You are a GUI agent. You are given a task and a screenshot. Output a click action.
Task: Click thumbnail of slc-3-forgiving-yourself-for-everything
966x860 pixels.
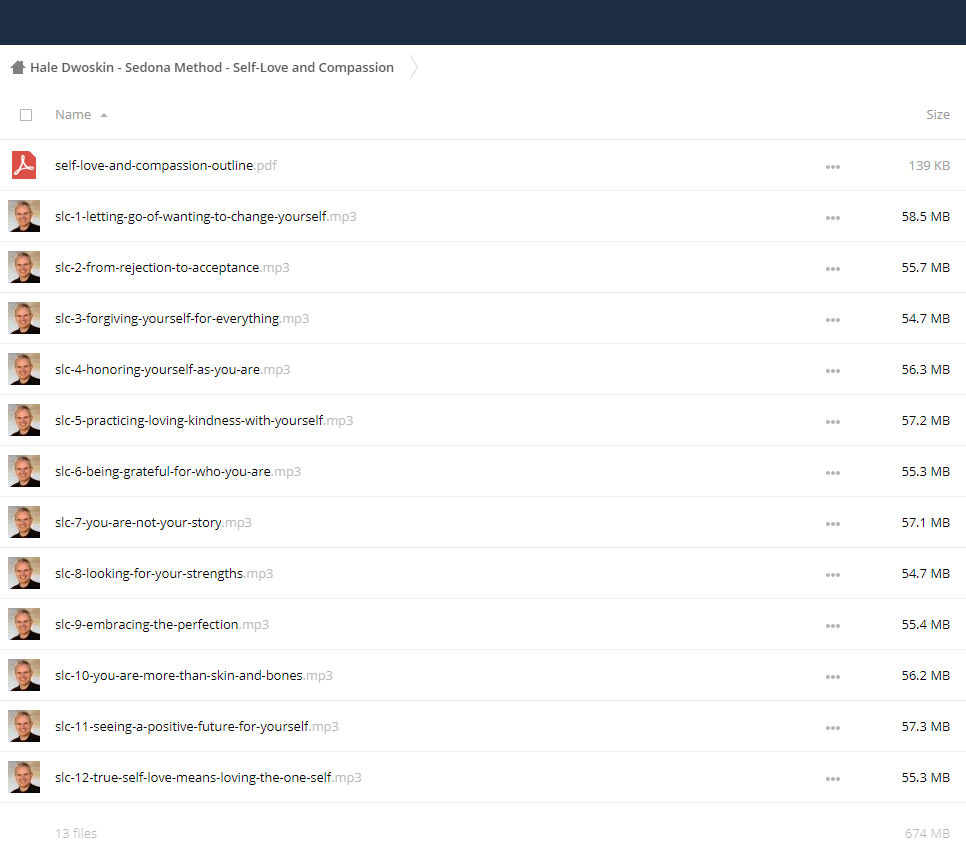point(24,318)
